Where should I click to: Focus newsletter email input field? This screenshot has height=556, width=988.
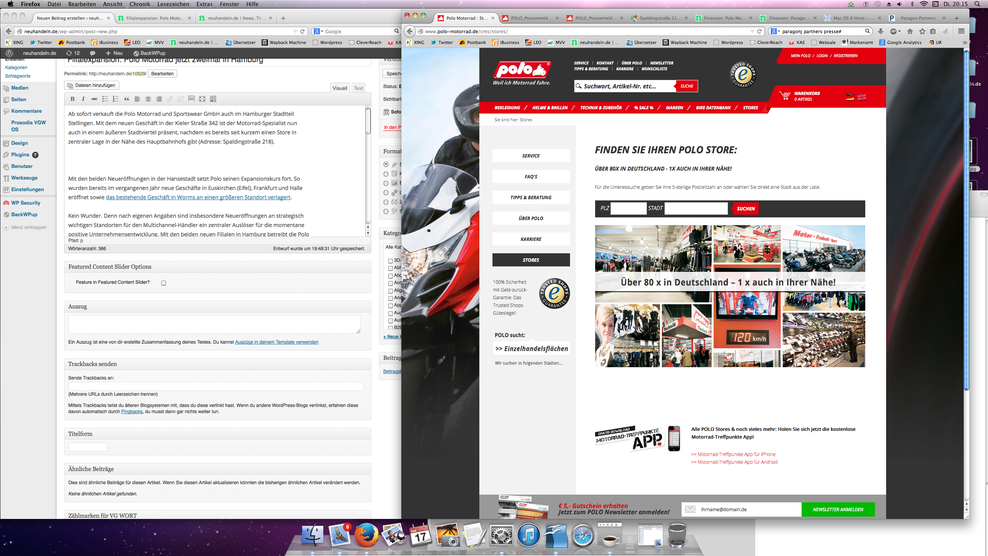click(x=742, y=509)
